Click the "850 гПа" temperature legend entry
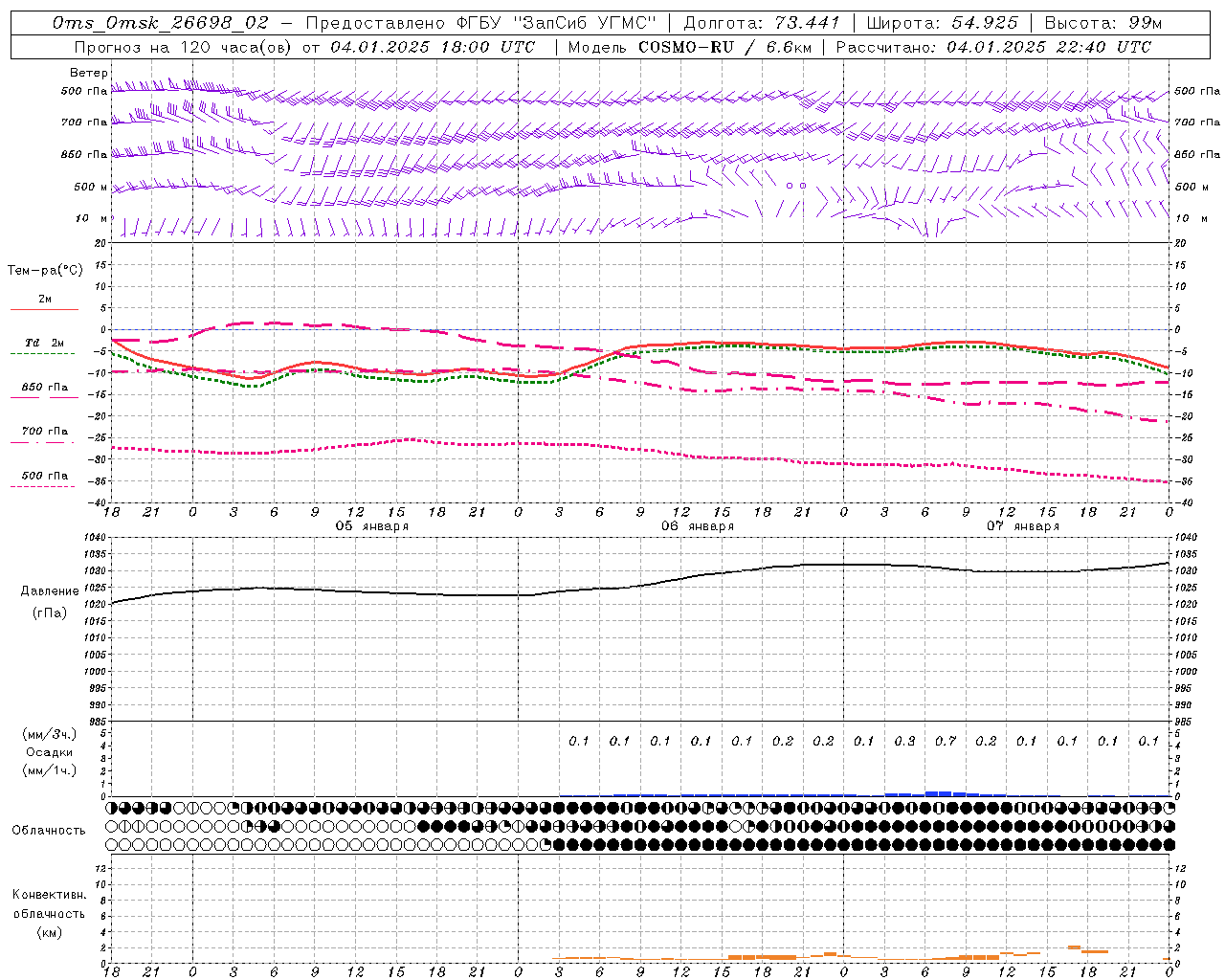The image size is (1225, 980). click(45, 388)
